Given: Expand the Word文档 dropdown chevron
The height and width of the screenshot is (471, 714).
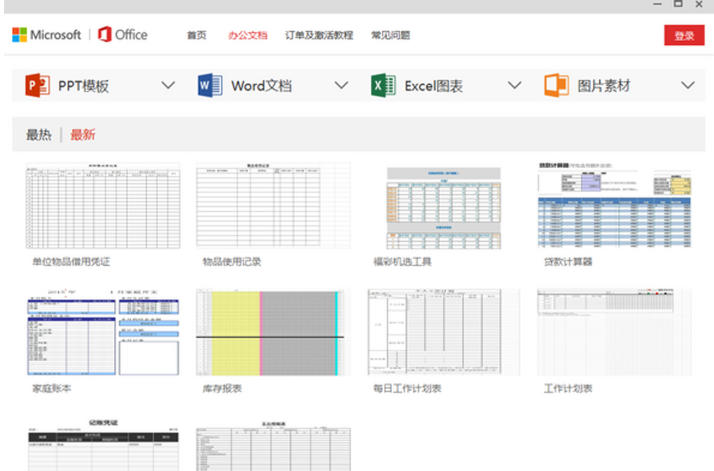Looking at the screenshot, I should pyautogui.click(x=341, y=86).
